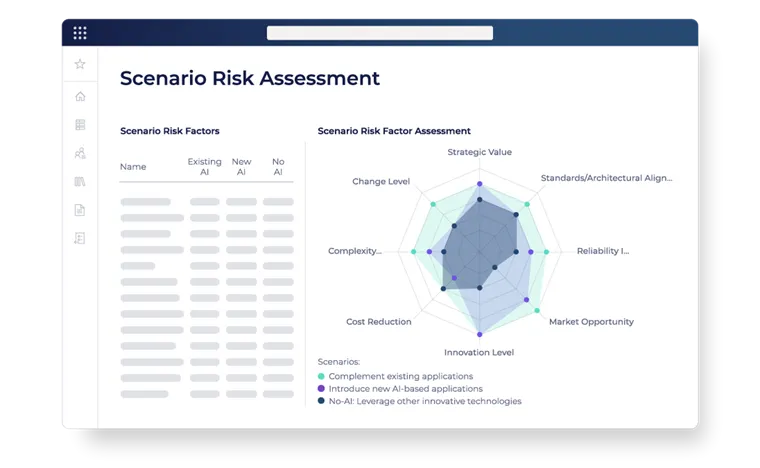Click the Reliability I... axis label

click(603, 251)
